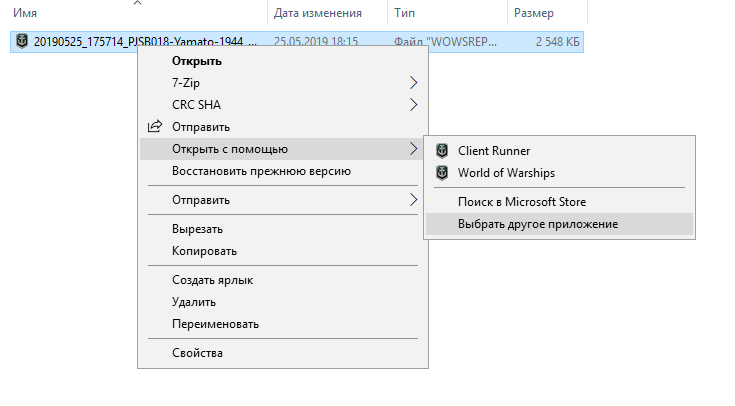The height and width of the screenshot is (406, 735).
Task: Expand the lower Отправить submenu arrow
Action: click(x=413, y=200)
